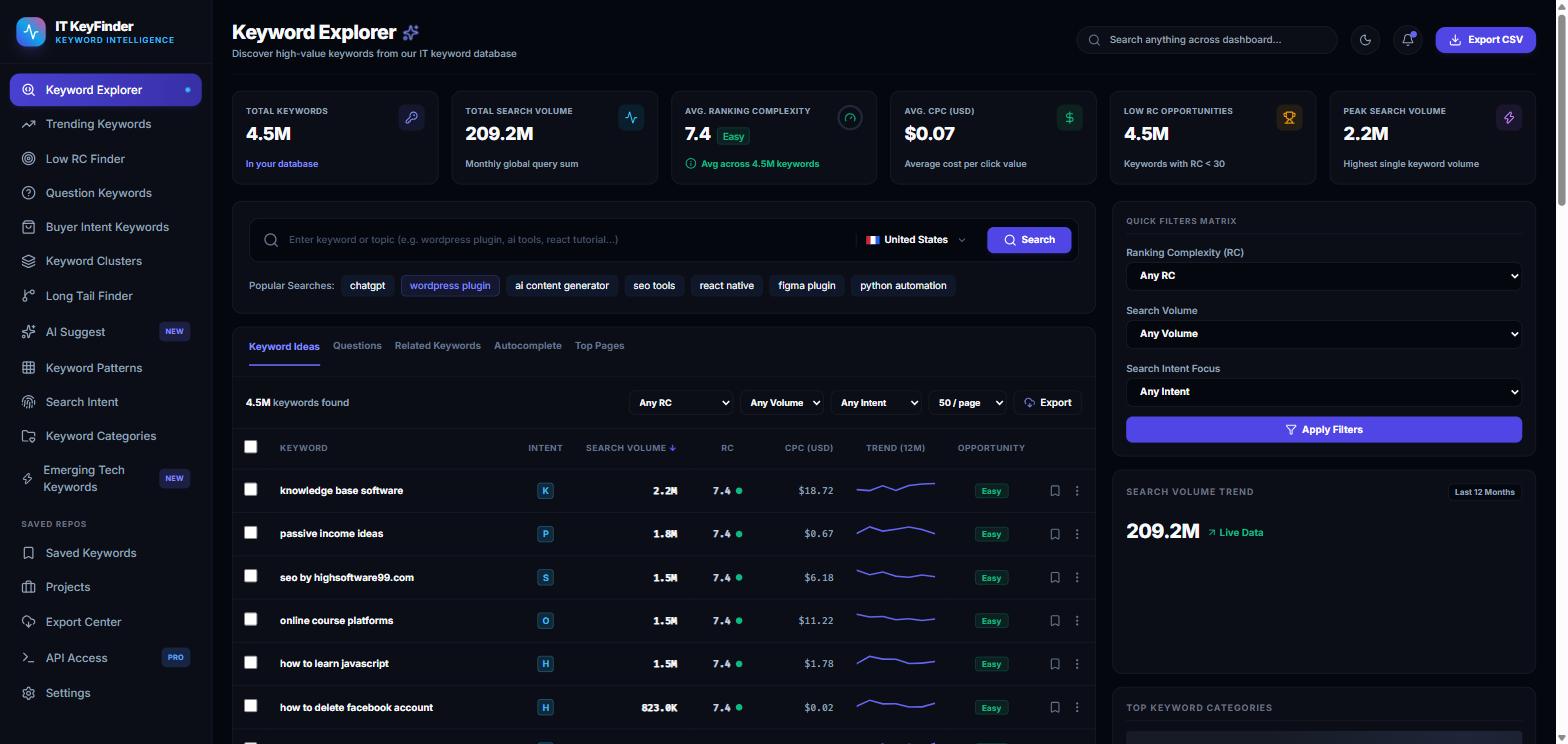Select the online course platforms row checkbox

point(251,619)
